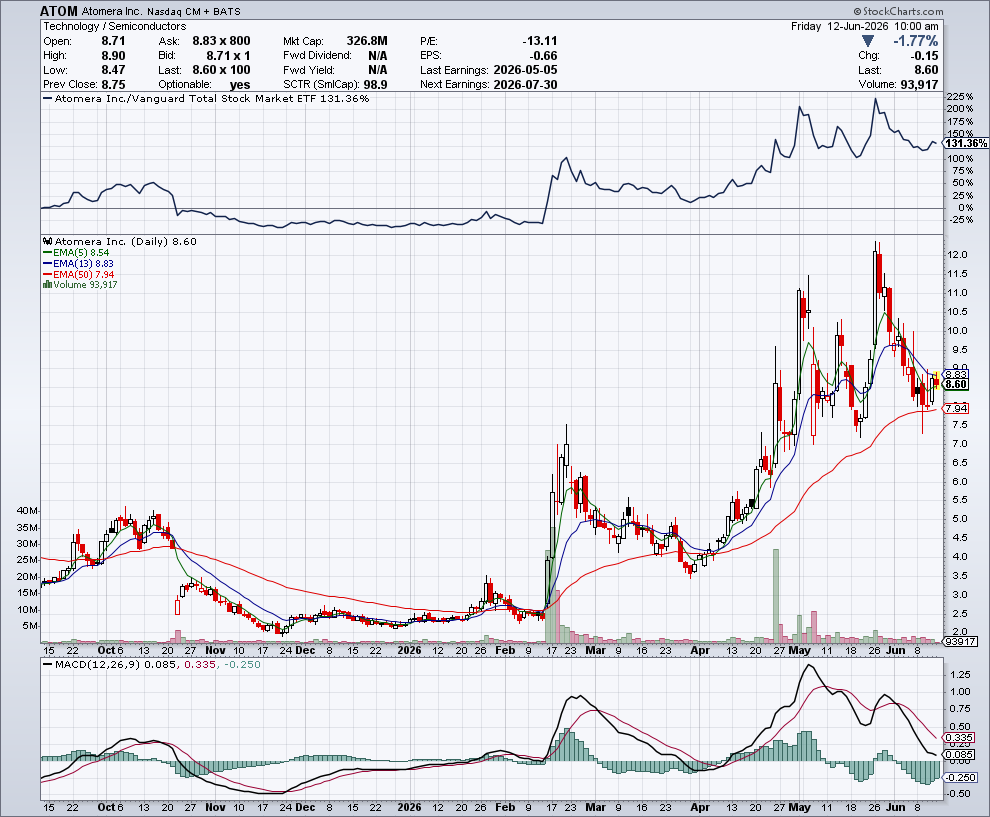The height and width of the screenshot is (817, 990).
Task: Click the blue line marker beside EMA(13)
Action: 47,263
